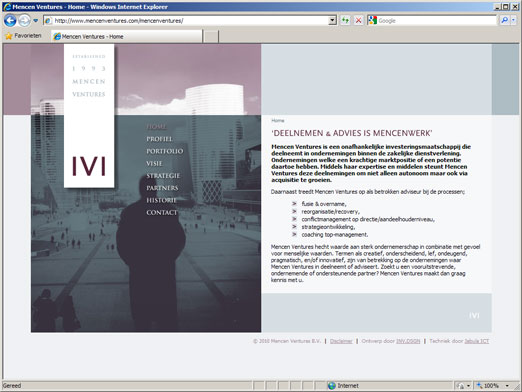Click the Home breadcrumb text

point(278,120)
